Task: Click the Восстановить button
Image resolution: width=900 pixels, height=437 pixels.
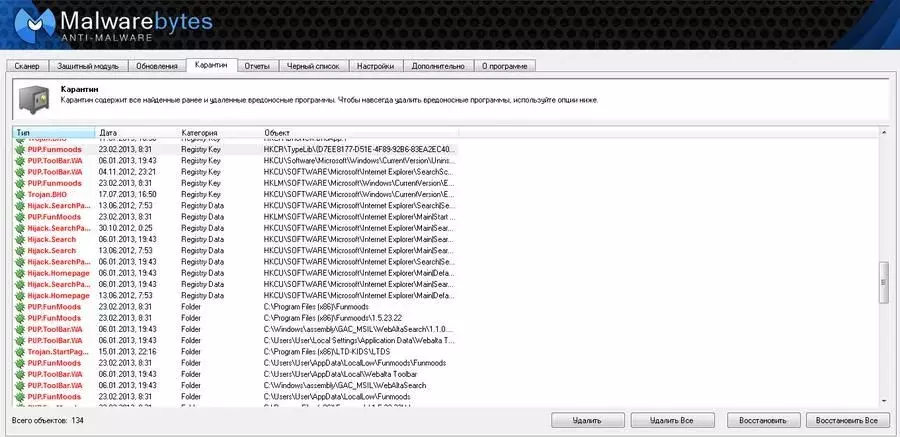Action: [x=762, y=420]
